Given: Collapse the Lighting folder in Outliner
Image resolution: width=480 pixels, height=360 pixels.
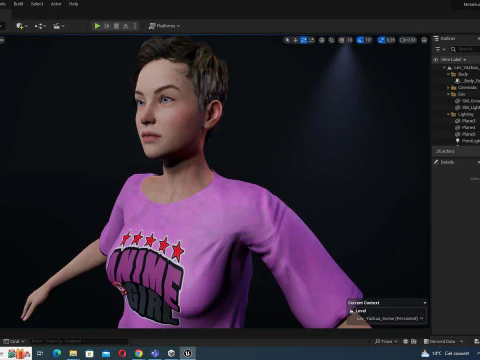Looking at the screenshot, I should click(448, 114).
